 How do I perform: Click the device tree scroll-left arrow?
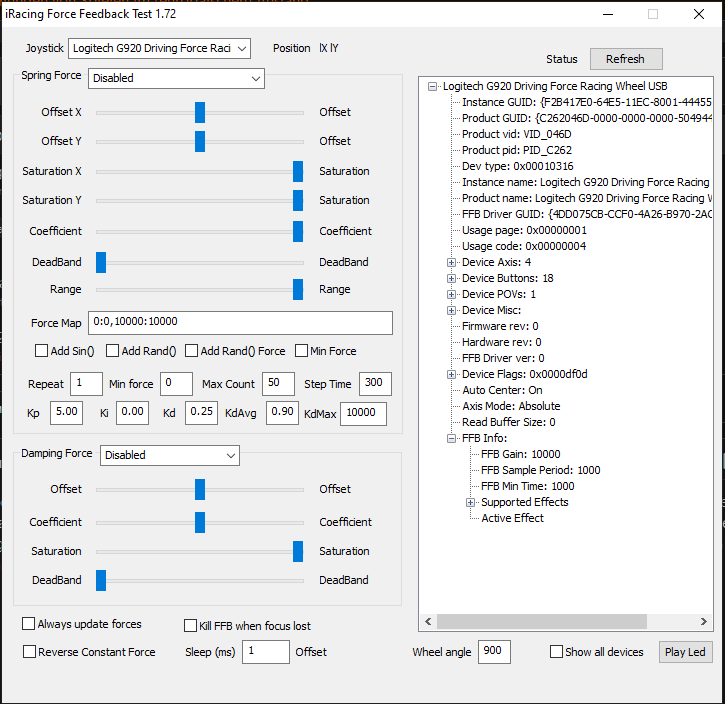click(428, 621)
